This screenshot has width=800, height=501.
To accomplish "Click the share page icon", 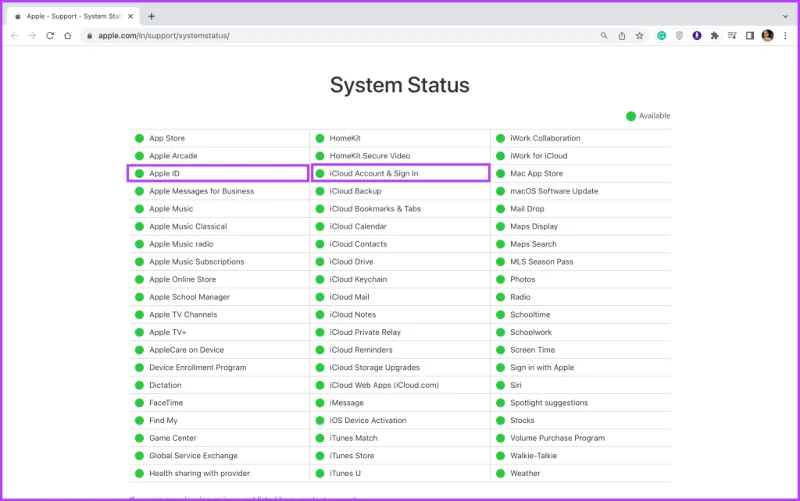I will click(x=621, y=36).
